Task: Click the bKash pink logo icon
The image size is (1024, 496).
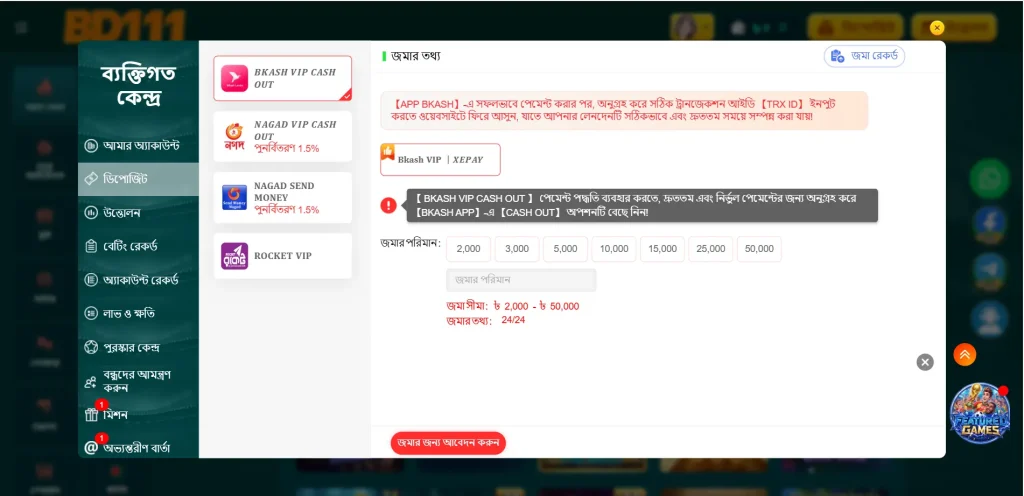Action: click(x=234, y=78)
